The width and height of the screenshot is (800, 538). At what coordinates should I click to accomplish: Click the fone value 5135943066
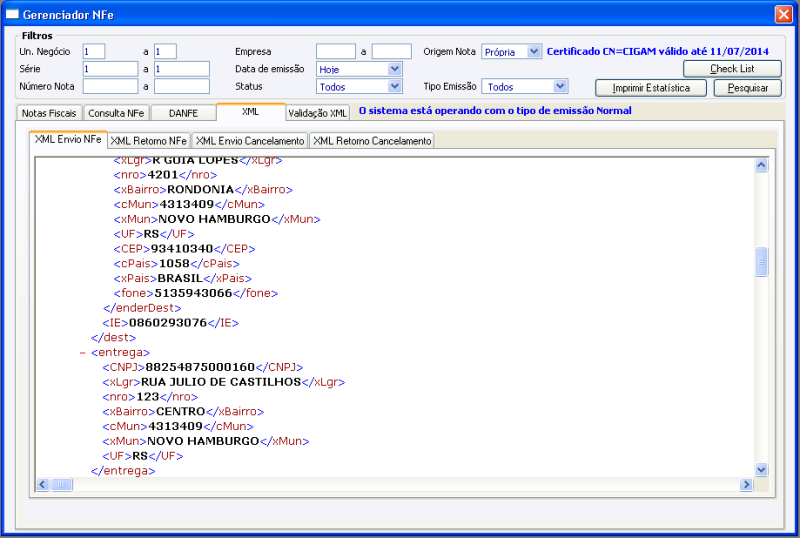tap(193, 293)
